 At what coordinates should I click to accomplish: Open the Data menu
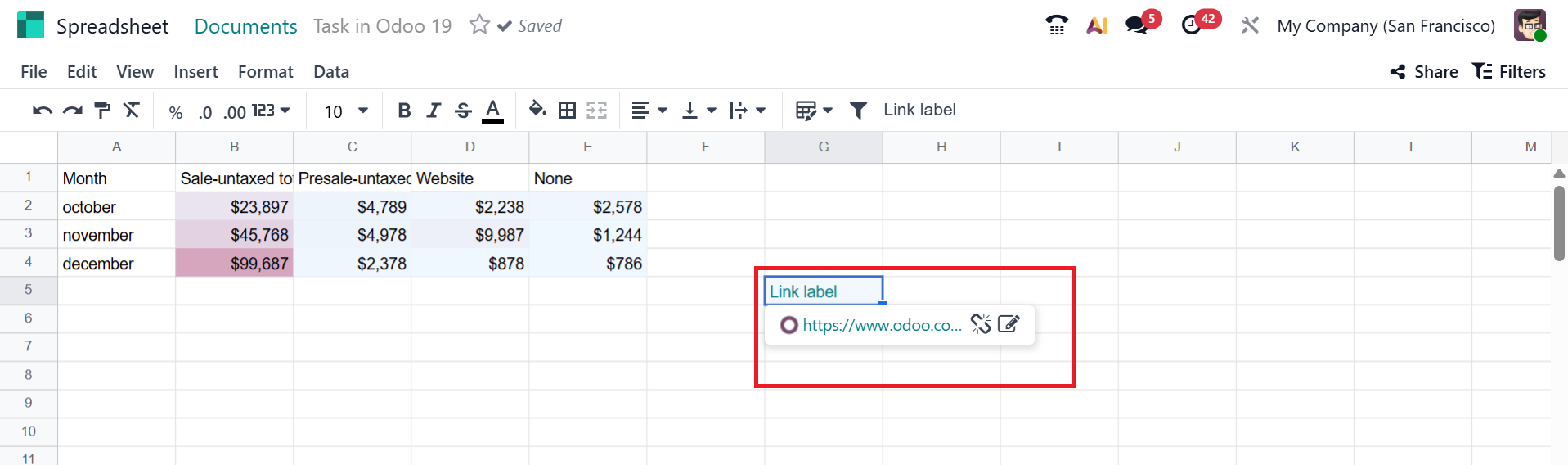click(331, 72)
